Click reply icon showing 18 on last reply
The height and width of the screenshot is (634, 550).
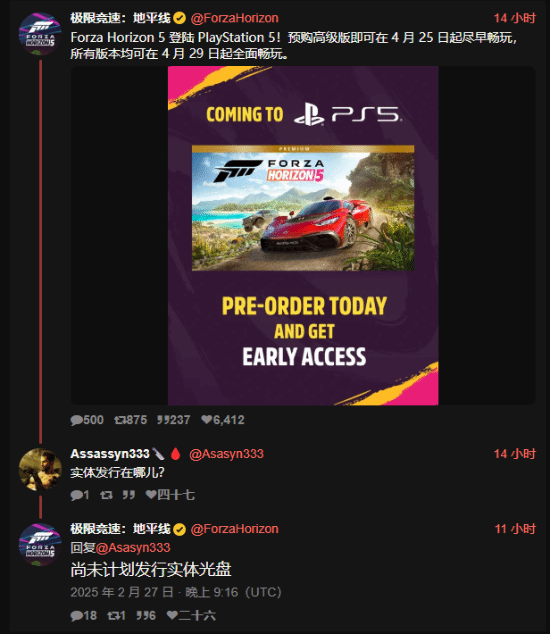click(x=76, y=616)
